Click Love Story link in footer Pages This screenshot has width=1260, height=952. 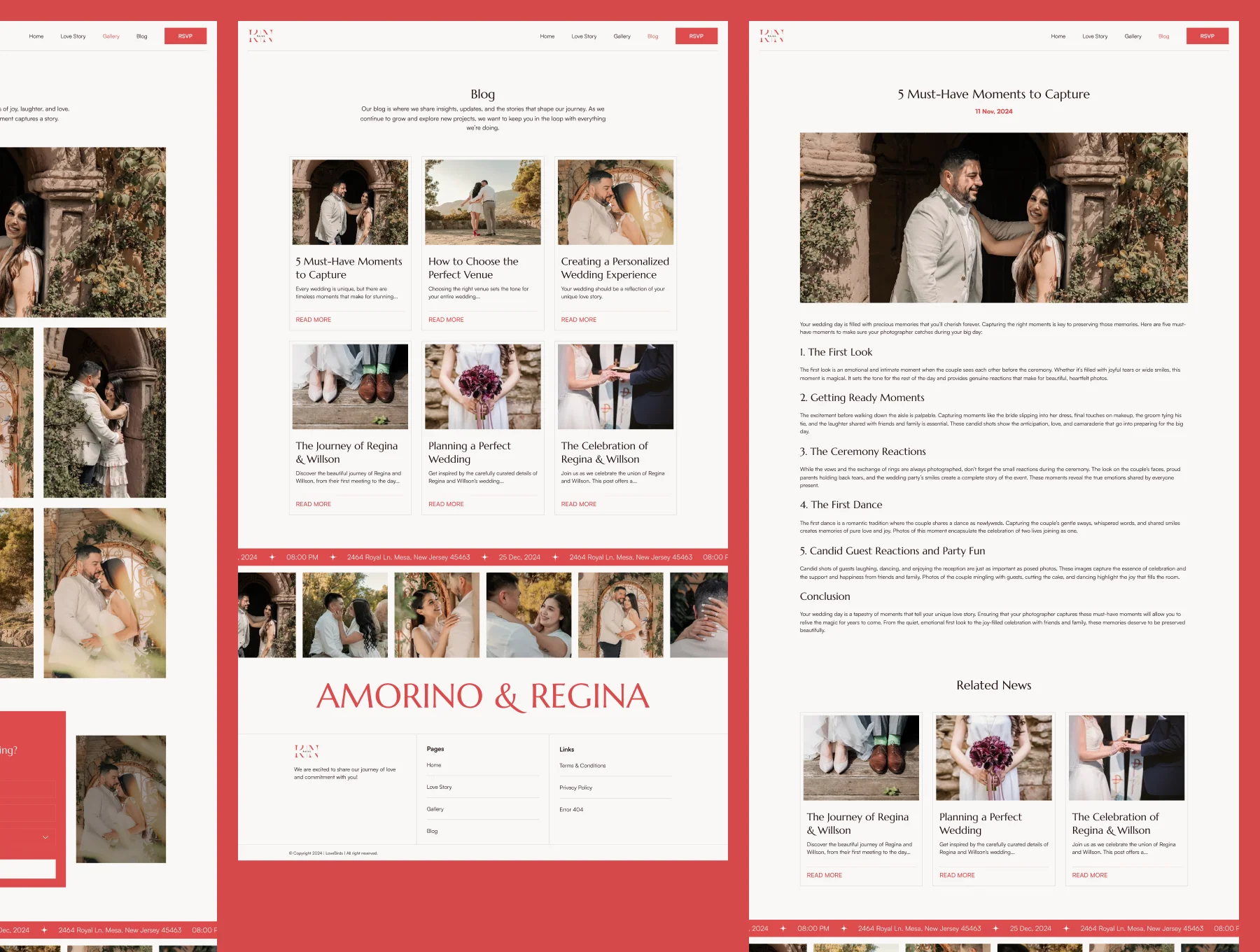[439, 787]
